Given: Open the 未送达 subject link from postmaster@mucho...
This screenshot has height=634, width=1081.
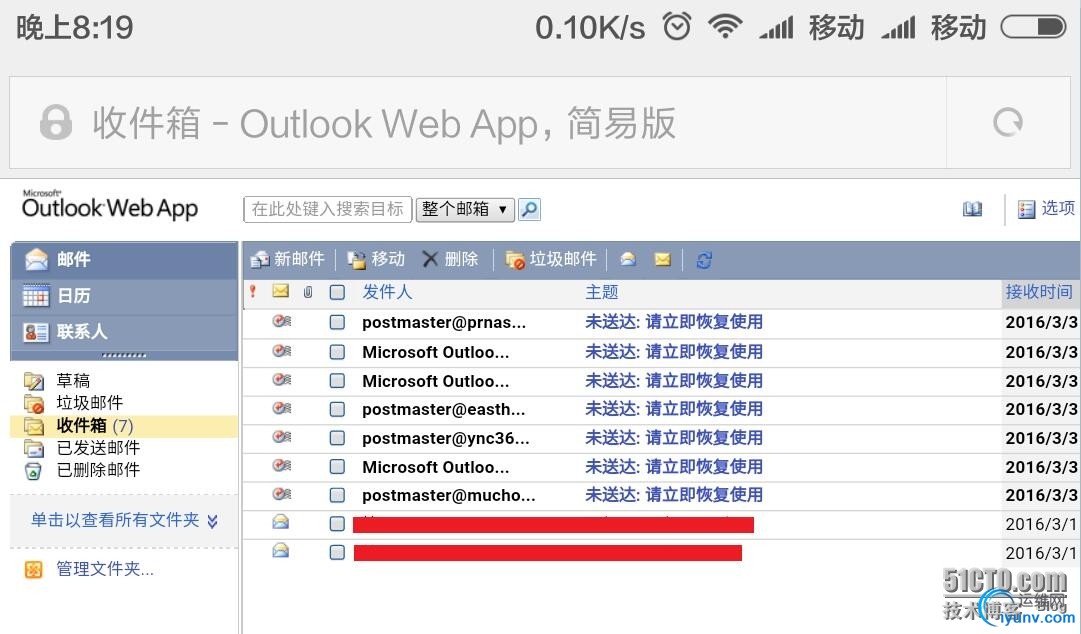Looking at the screenshot, I should 674,495.
